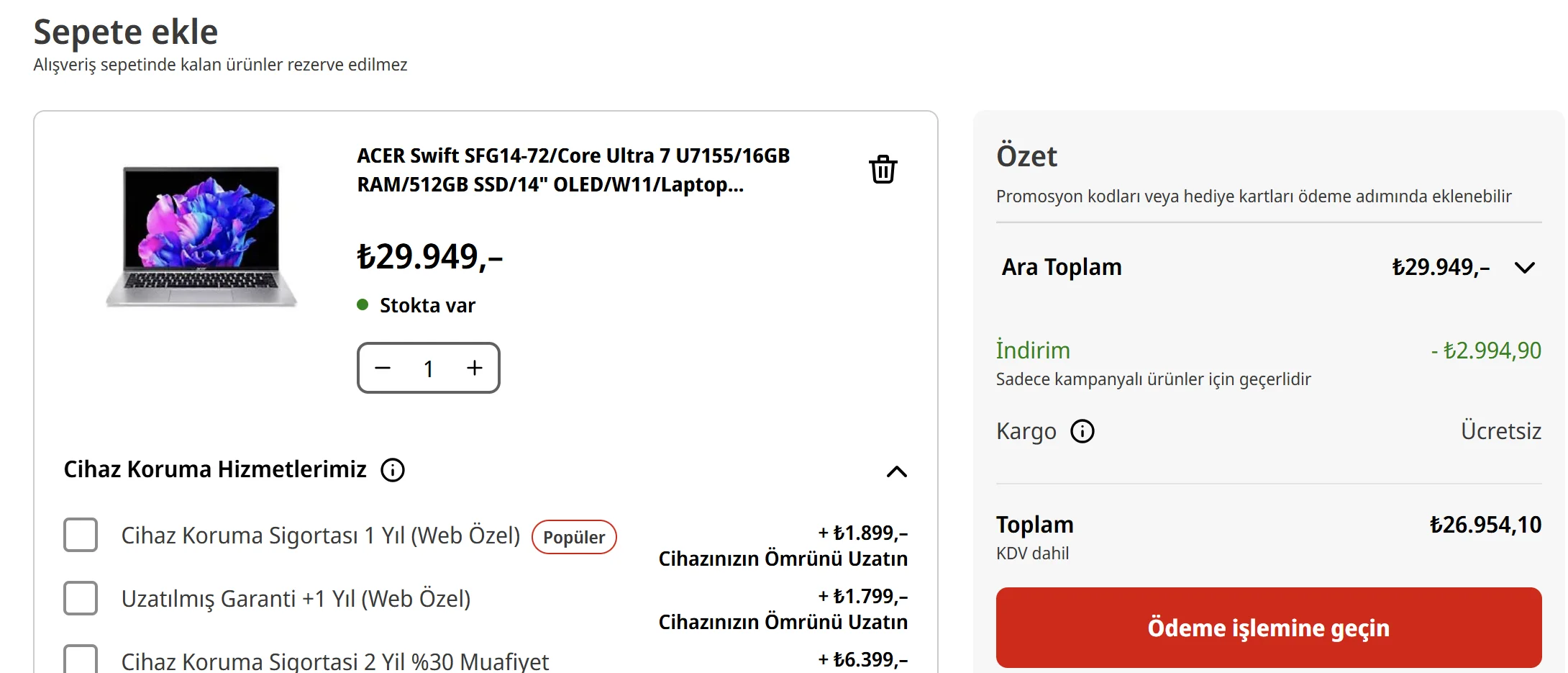This screenshot has height=673, width=1568.
Task: Remove the ACER Swift laptop using trash icon
Action: [x=883, y=170]
